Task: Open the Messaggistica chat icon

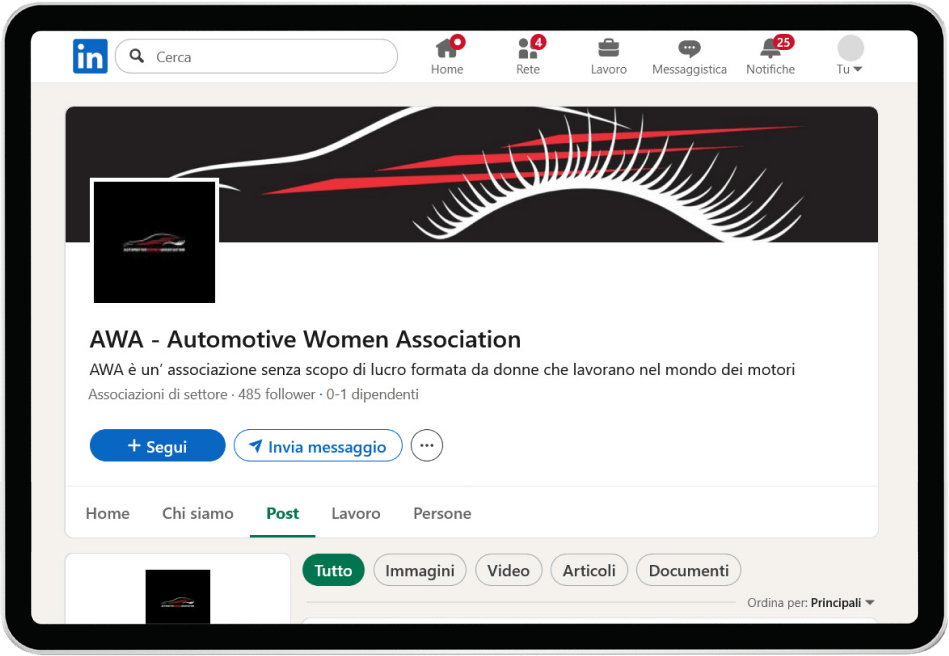Action: 689,49
